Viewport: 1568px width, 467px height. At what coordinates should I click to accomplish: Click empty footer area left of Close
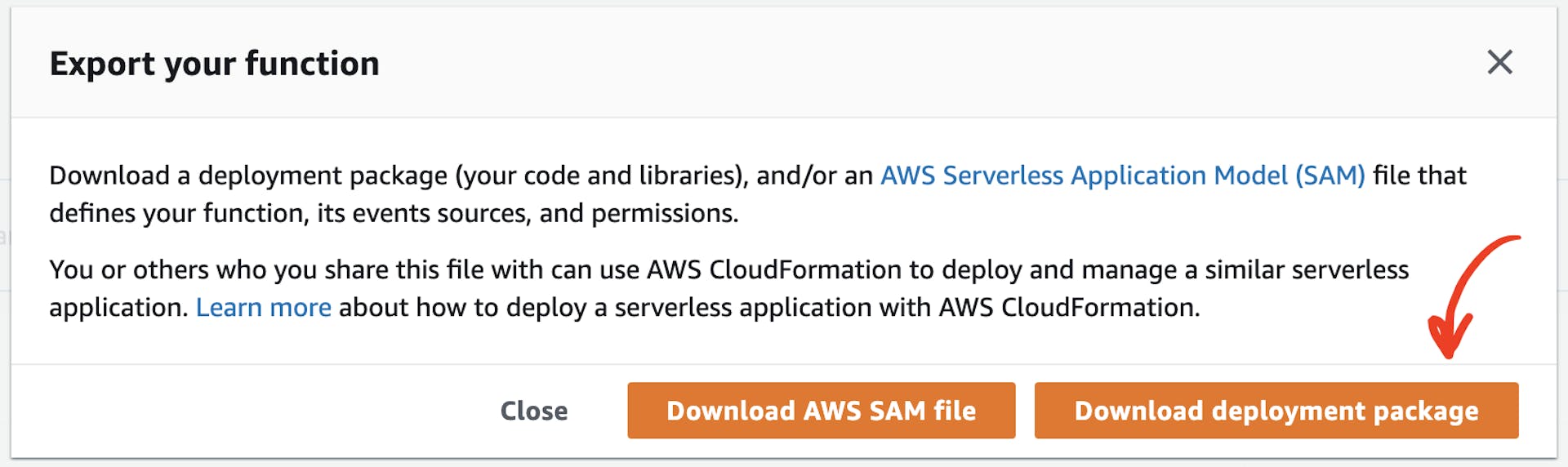245,411
